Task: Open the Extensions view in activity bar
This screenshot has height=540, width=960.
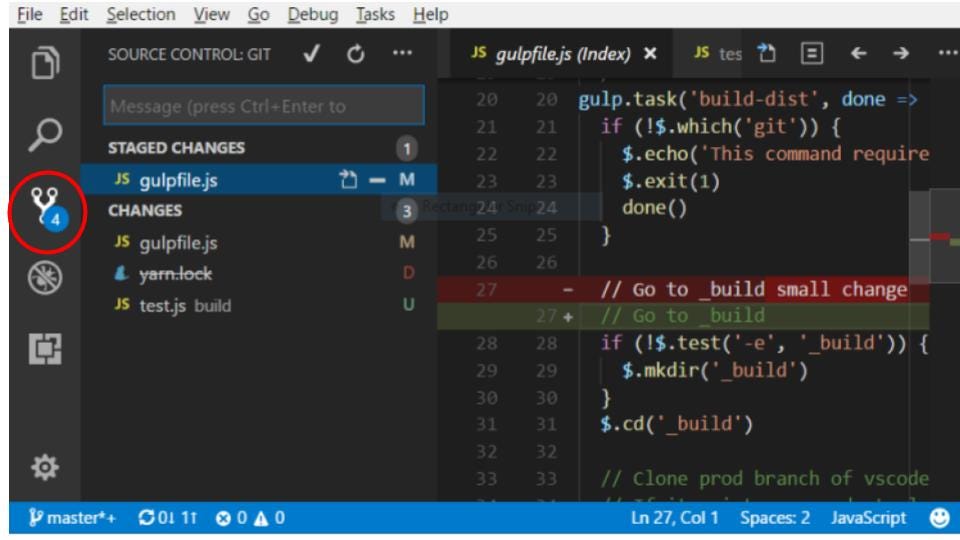Action: click(x=45, y=349)
